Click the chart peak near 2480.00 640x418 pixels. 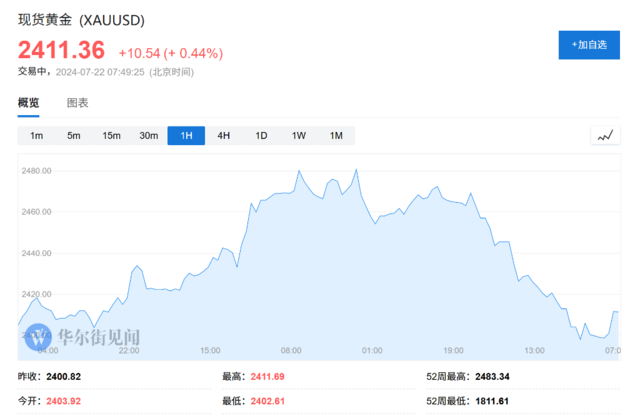(356, 170)
